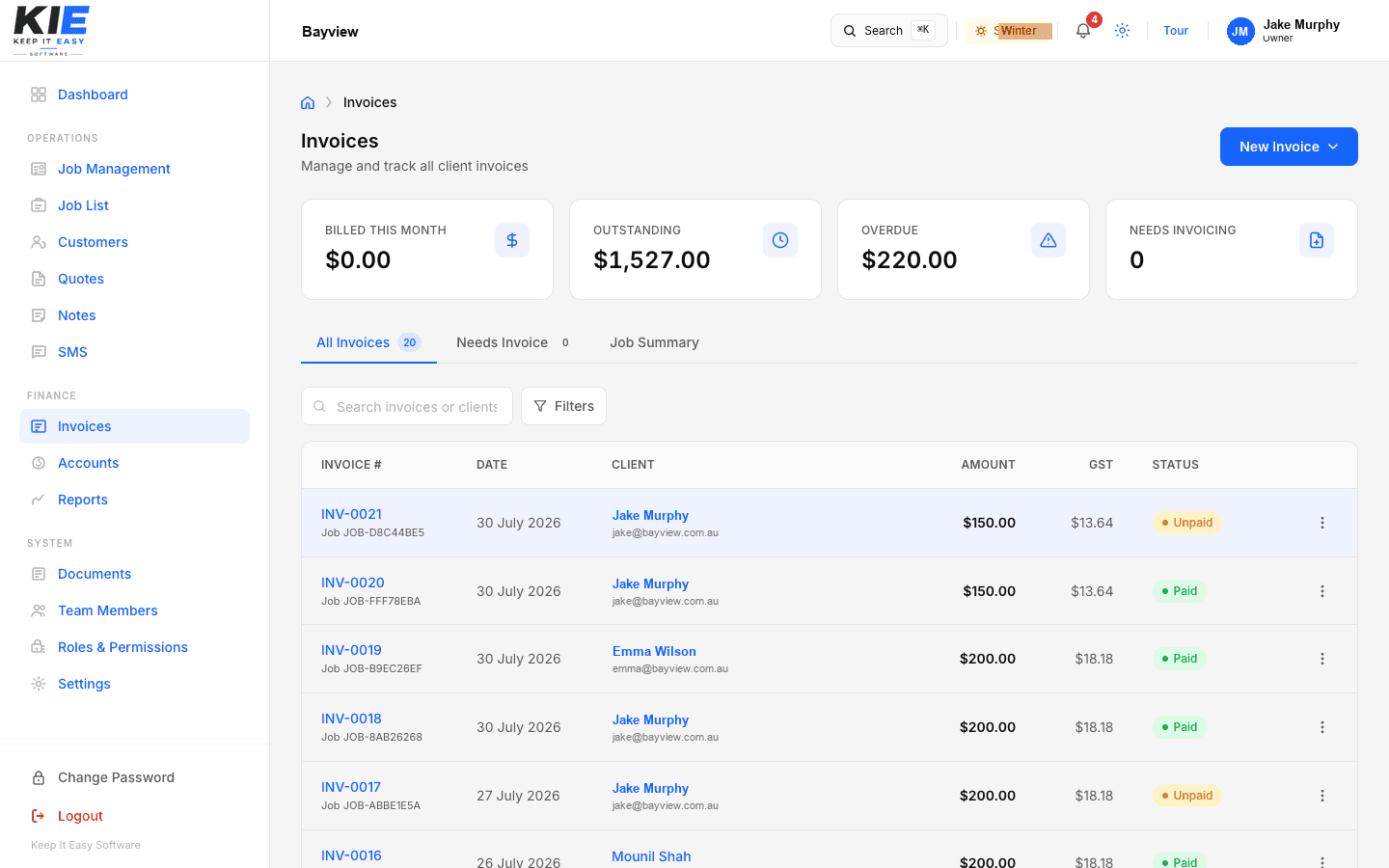Open the Reports section

(x=134, y=500)
